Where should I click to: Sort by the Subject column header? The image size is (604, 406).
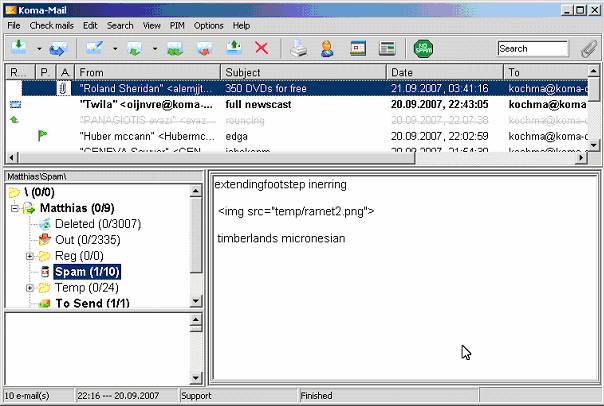[x=304, y=72]
